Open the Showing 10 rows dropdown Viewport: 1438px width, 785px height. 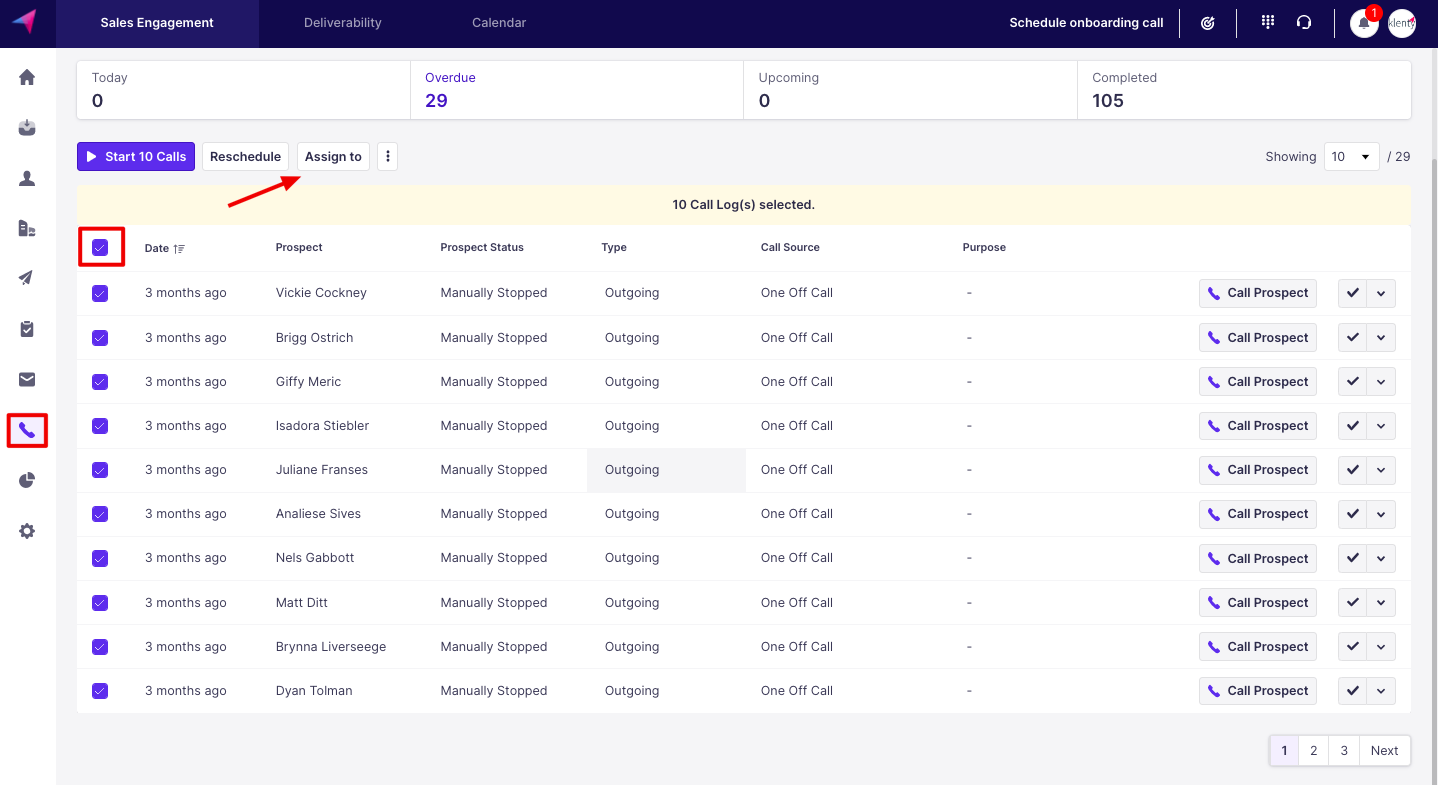point(1351,157)
